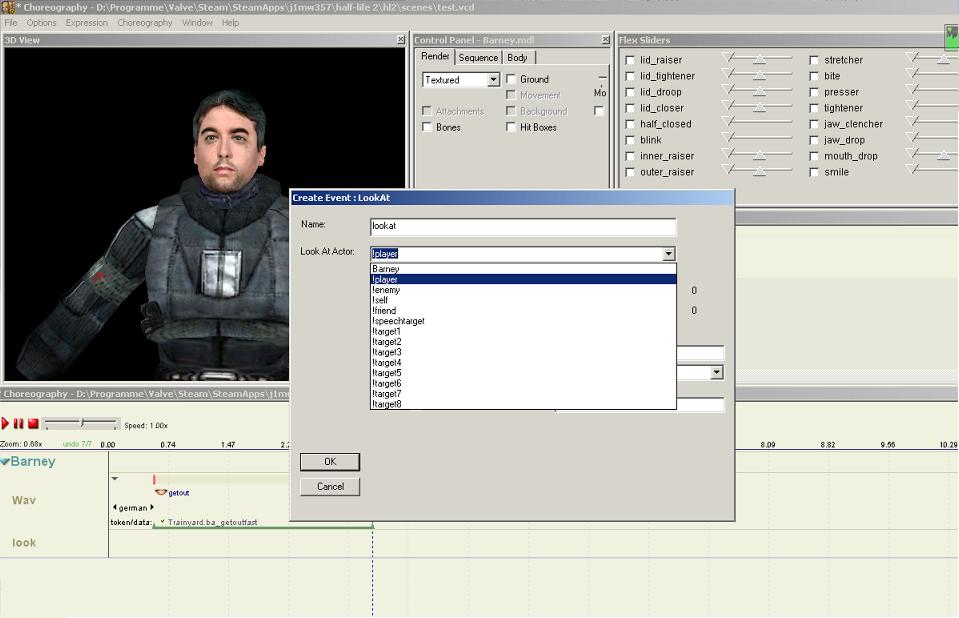Pick !target4 in the dropdown
The width and height of the screenshot is (959, 618).
[523, 362]
